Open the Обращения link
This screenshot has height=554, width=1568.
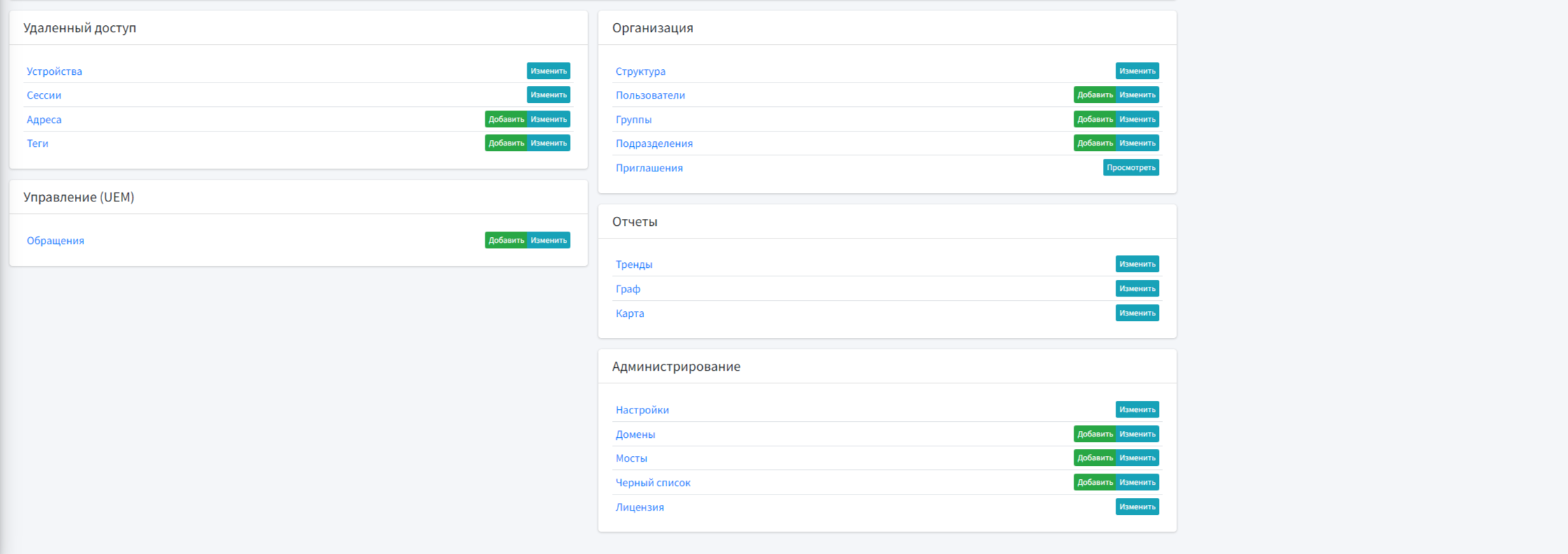[x=55, y=241]
